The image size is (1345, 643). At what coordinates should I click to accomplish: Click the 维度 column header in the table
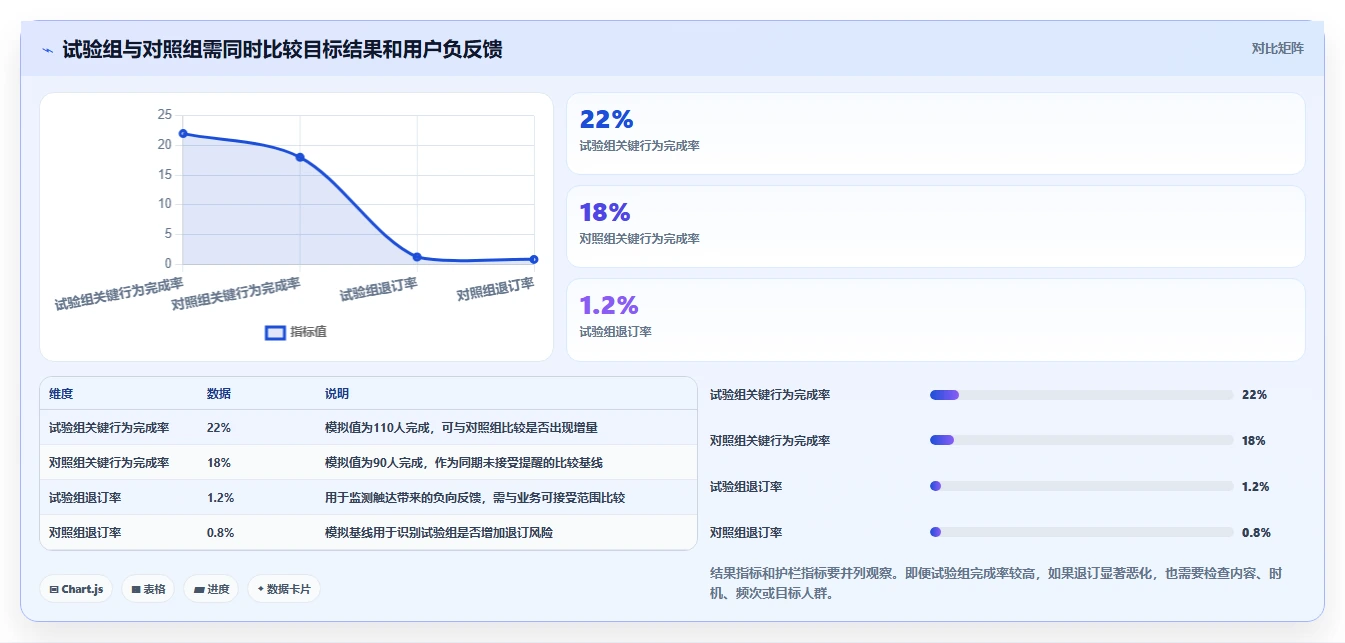[x=61, y=394]
